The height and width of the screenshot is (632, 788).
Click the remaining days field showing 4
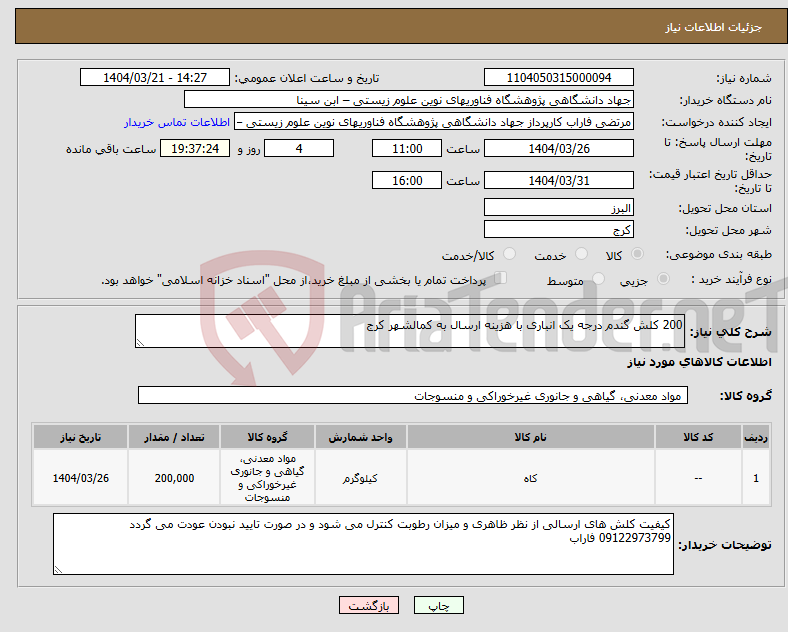299,149
